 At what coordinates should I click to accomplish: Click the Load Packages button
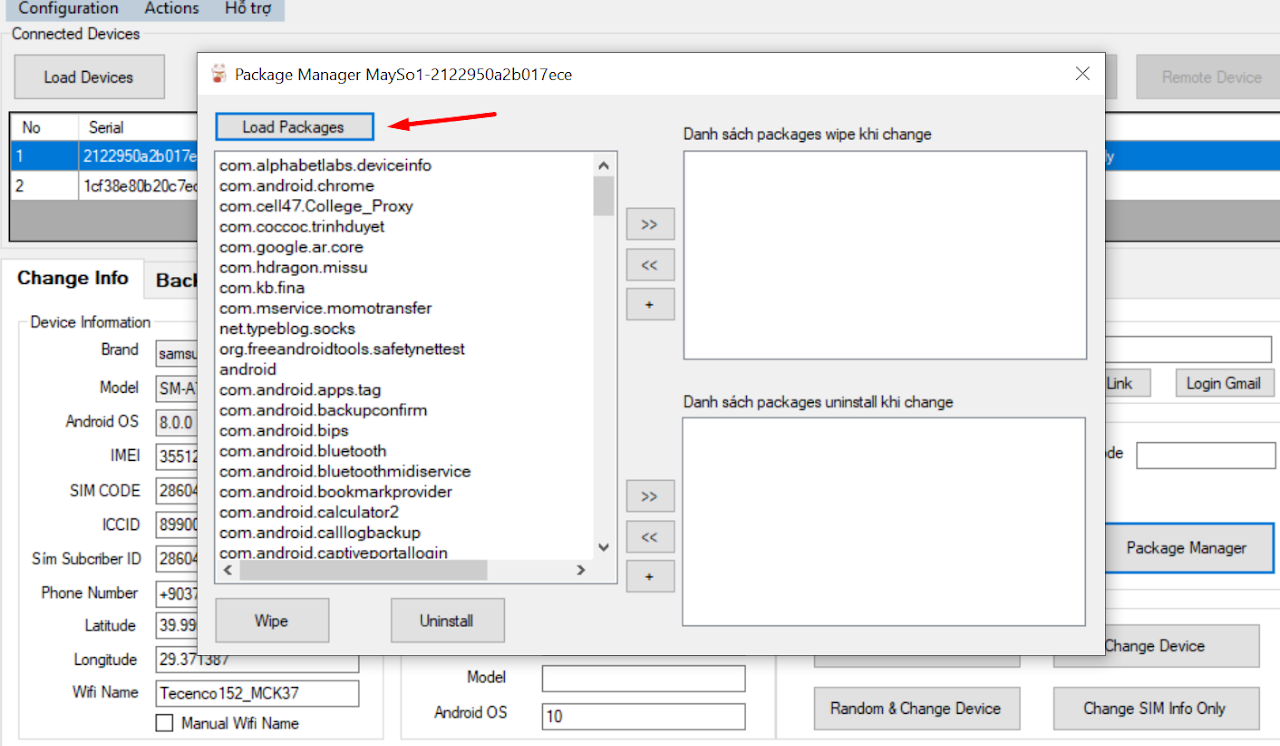(294, 127)
